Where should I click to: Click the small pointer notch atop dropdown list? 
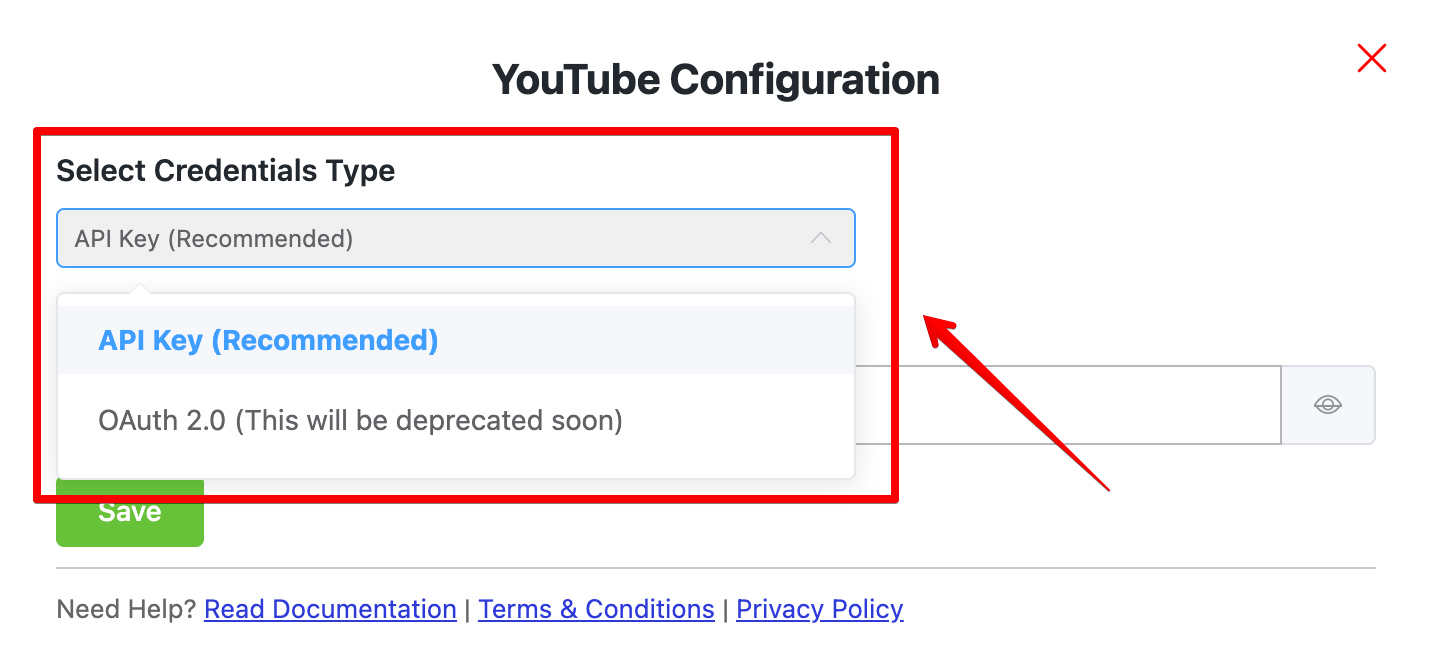[141, 290]
